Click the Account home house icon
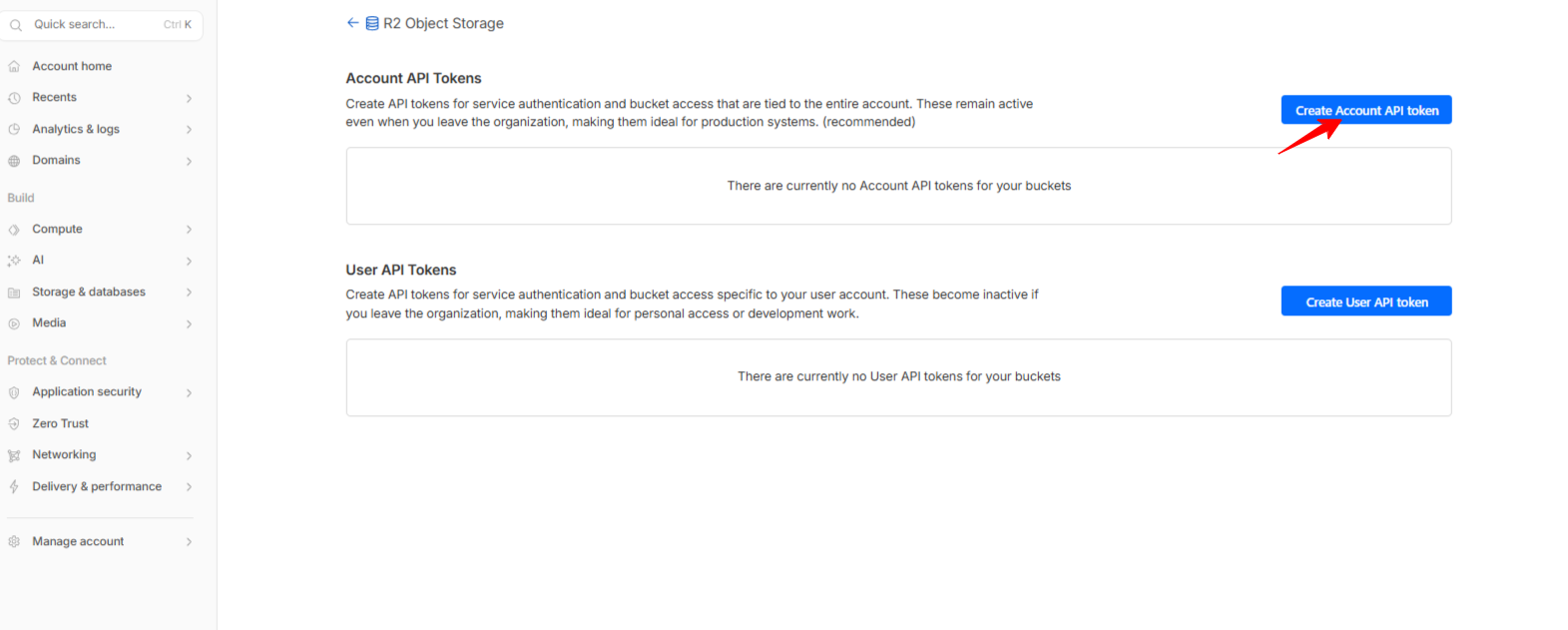The height and width of the screenshot is (630, 1568). point(14,67)
